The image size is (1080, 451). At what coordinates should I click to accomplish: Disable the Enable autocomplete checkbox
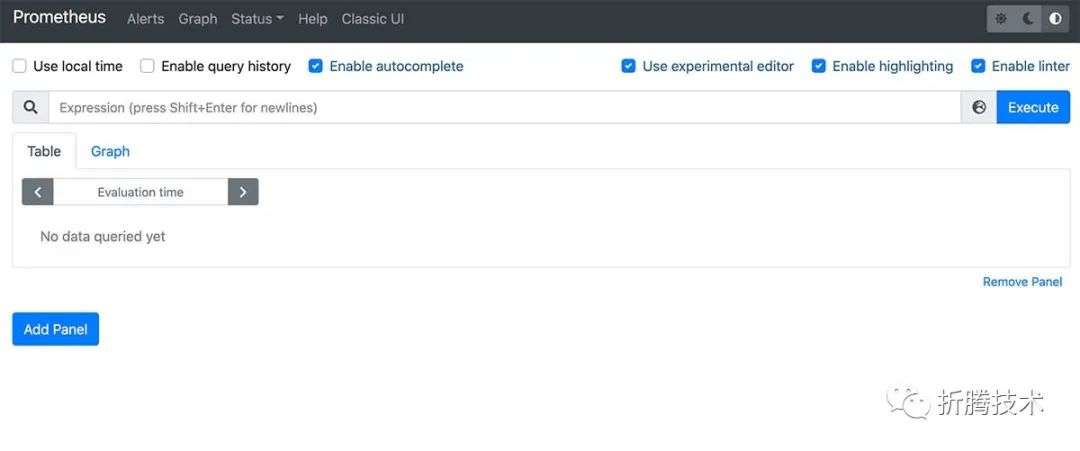click(x=315, y=66)
